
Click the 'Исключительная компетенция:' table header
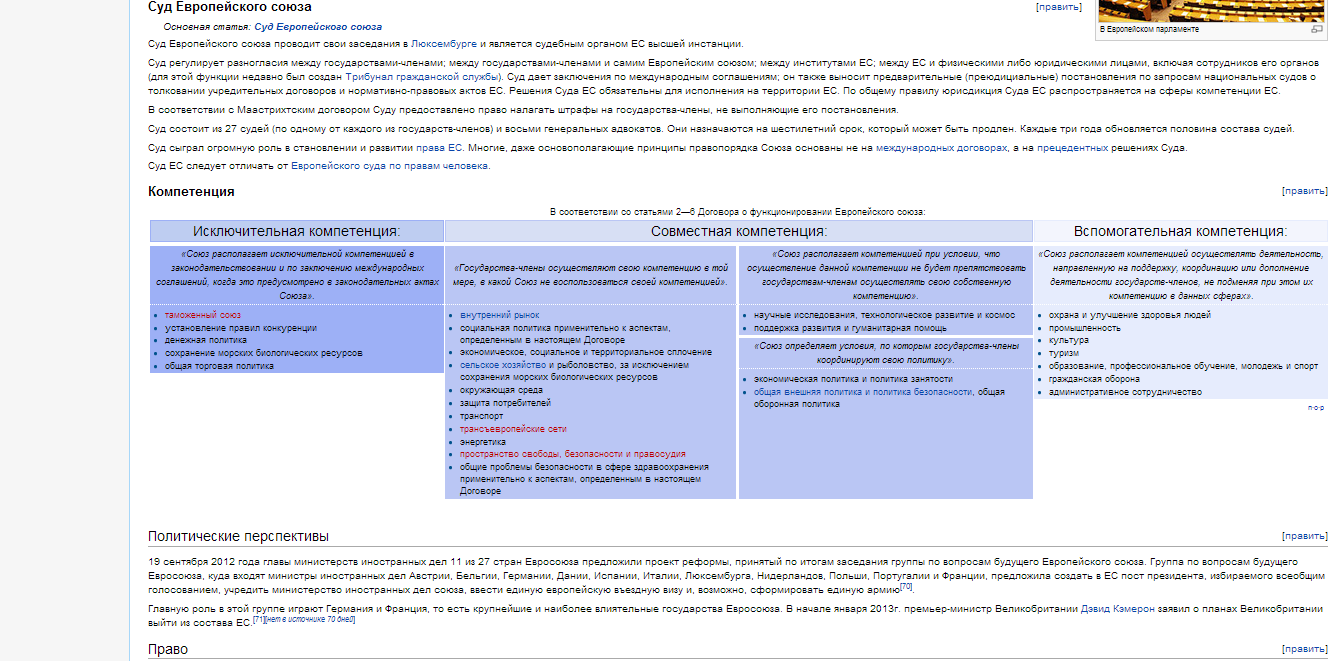coord(297,231)
